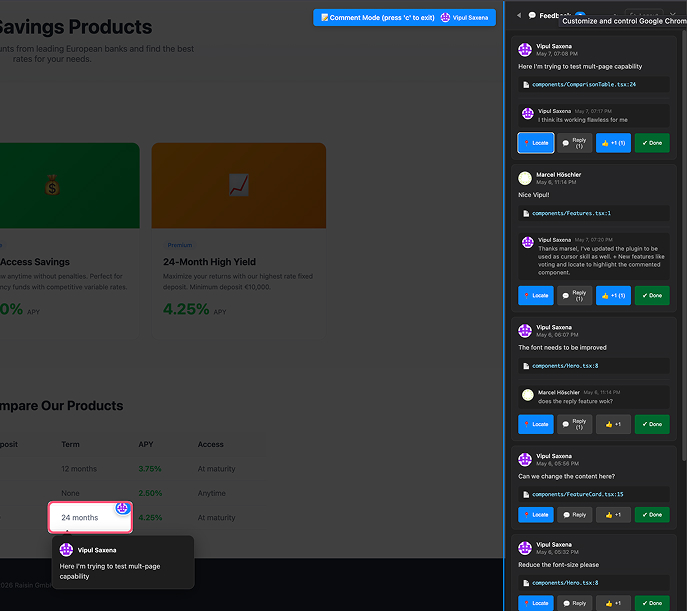Toggle the +1 vote on 'Nice Vipul!' comment
The width and height of the screenshot is (687, 611).
click(x=613, y=295)
